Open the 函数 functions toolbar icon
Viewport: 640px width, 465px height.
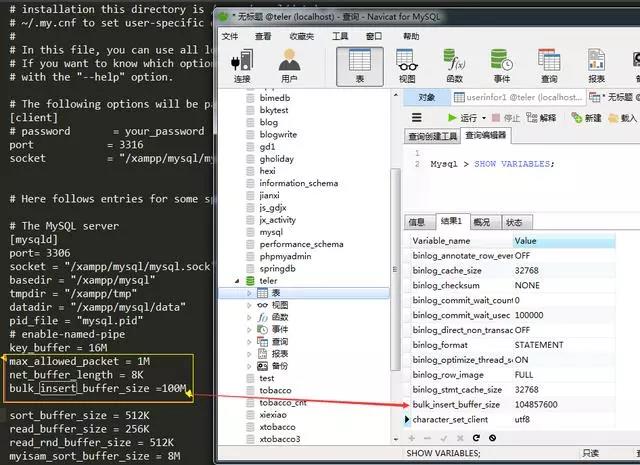pos(454,66)
